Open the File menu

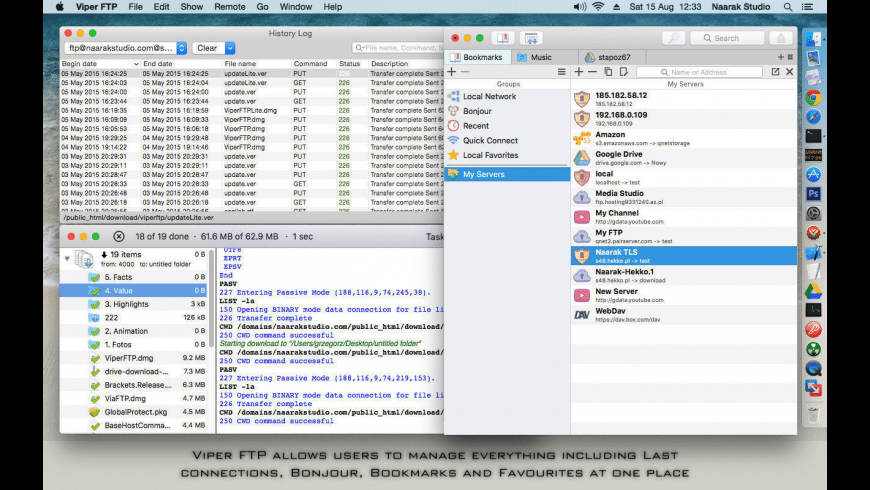click(x=135, y=7)
